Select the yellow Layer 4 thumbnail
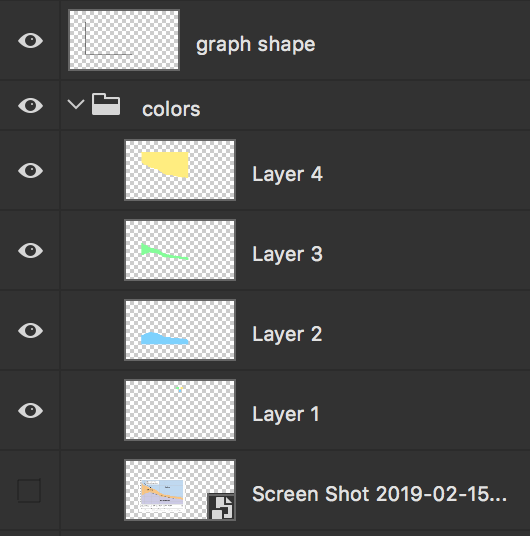530x536 pixels. click(x=180, y=170)
